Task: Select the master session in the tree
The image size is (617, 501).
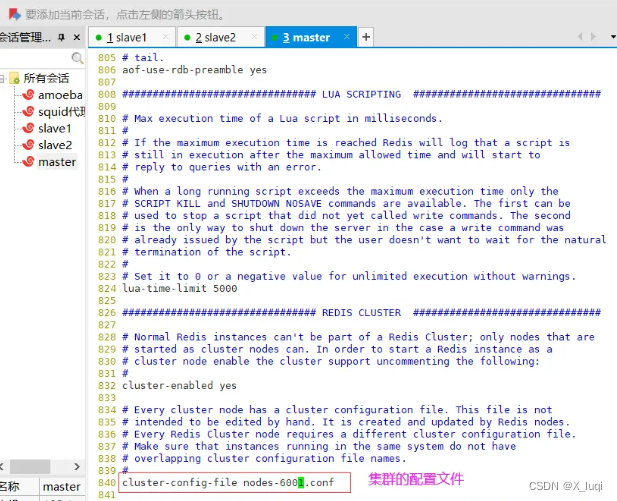Action: 57,162
